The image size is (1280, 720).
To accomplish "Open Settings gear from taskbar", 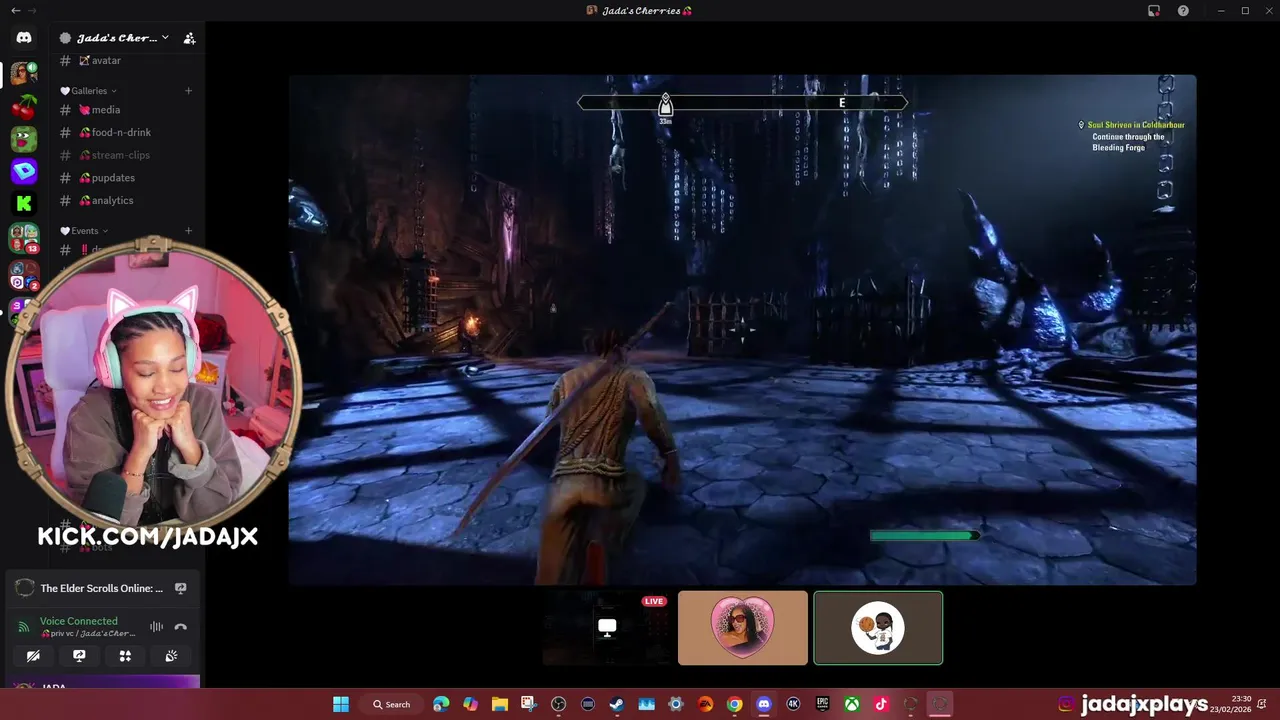I will point(675,704).
